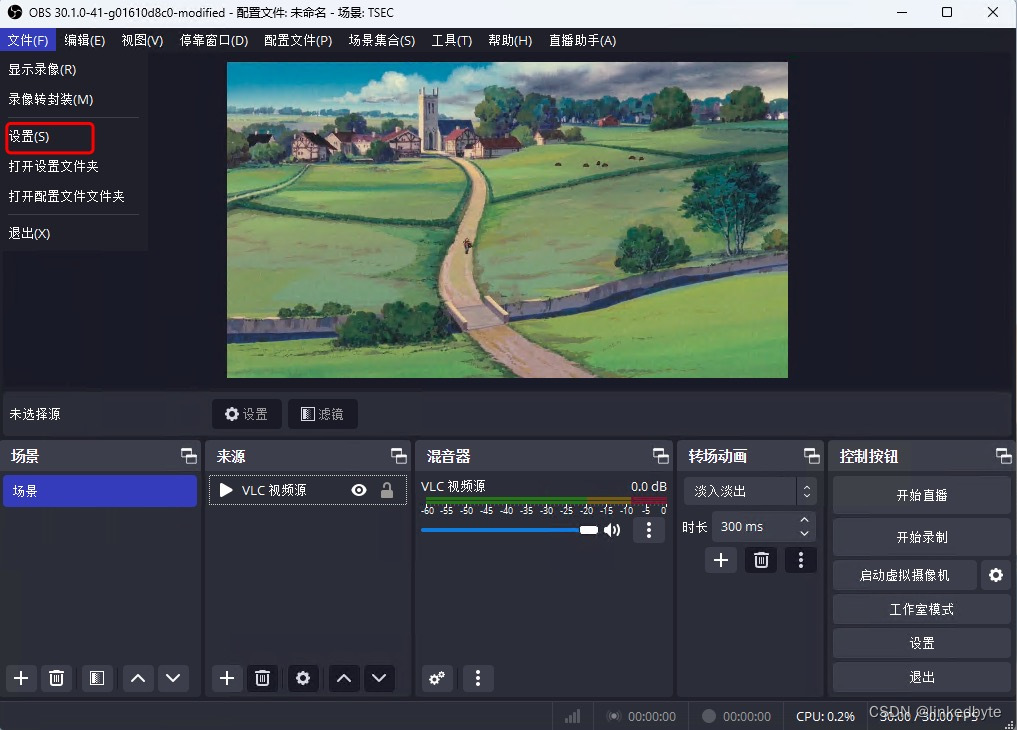Undock the Audio Mixer panel
This screenshot has width=1017, height=730.
[661, 456]
